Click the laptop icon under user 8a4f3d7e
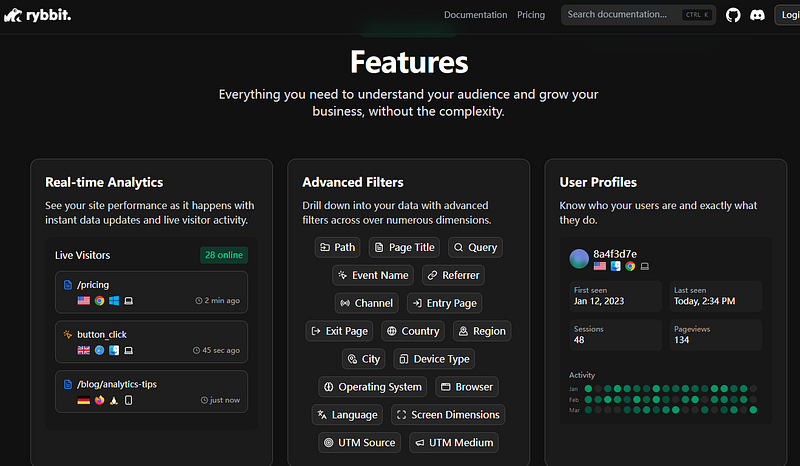Screen dimensions: 800x466 point(645,266)
